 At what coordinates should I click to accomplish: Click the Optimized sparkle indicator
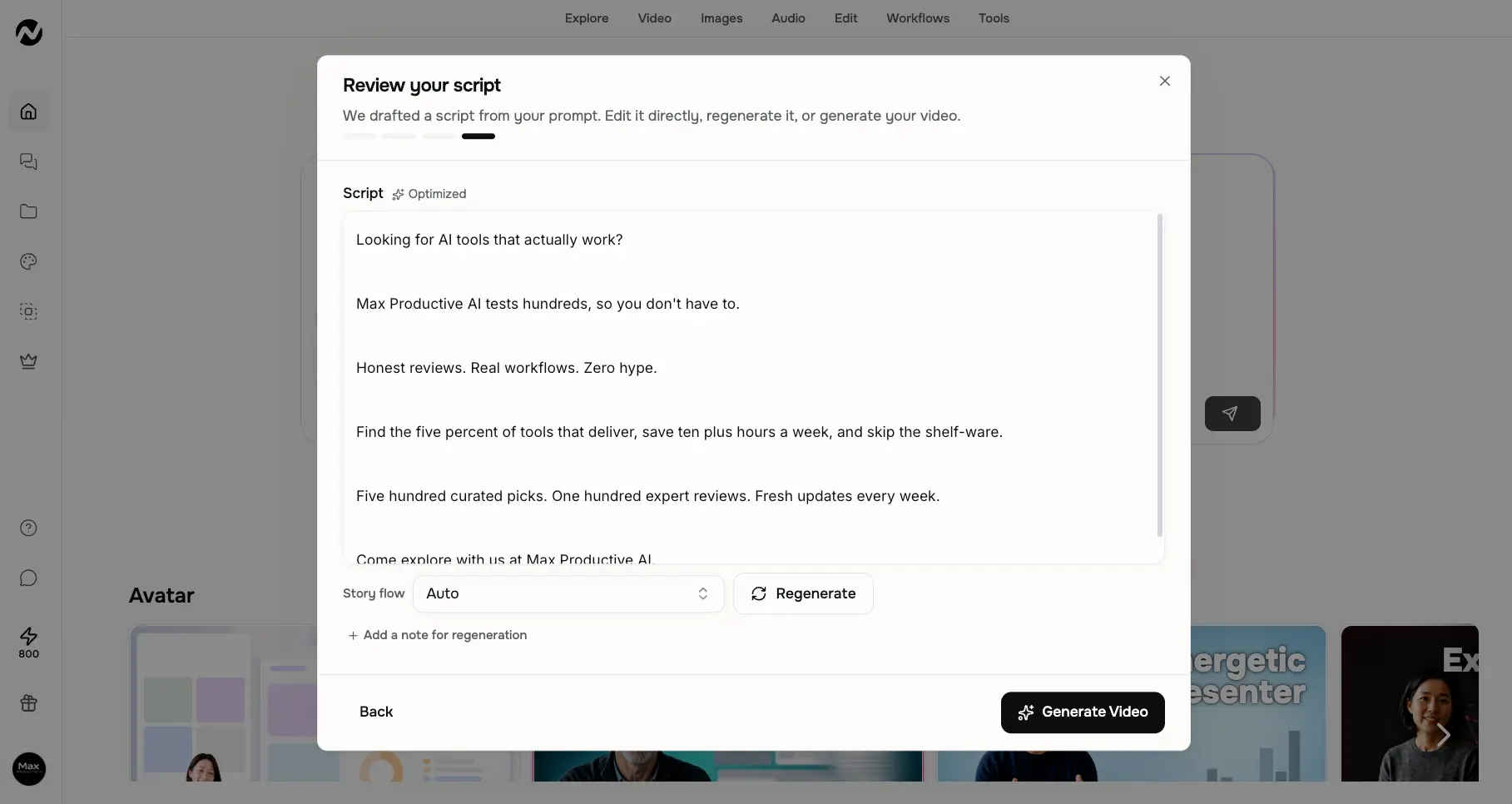click(429, 194)
